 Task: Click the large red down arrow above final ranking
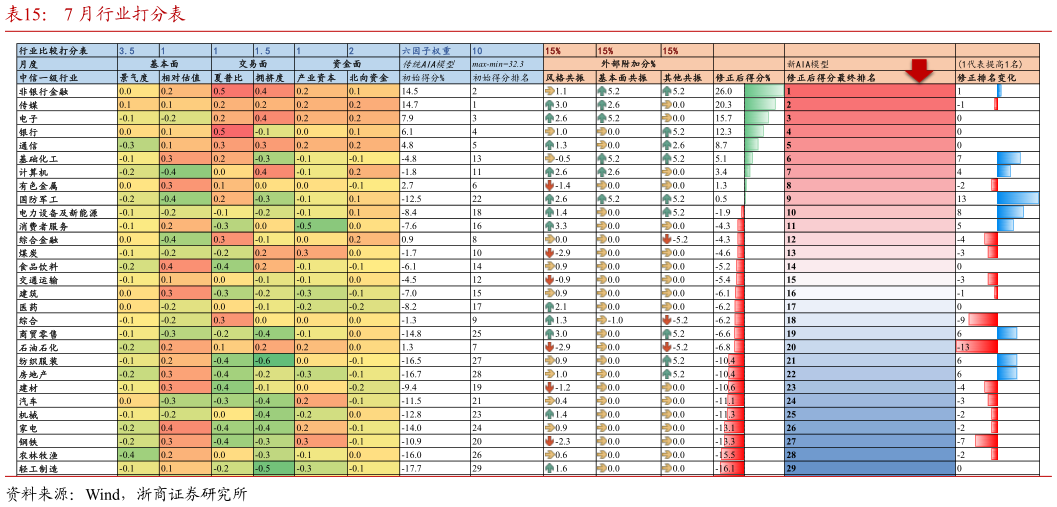[x=918, y=70]
